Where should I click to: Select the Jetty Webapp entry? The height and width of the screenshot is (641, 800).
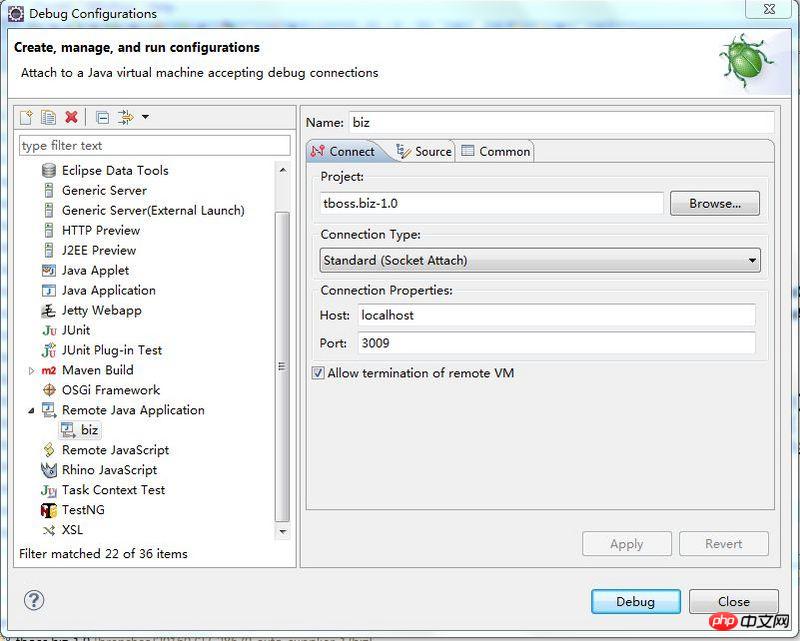click(101, 310)
